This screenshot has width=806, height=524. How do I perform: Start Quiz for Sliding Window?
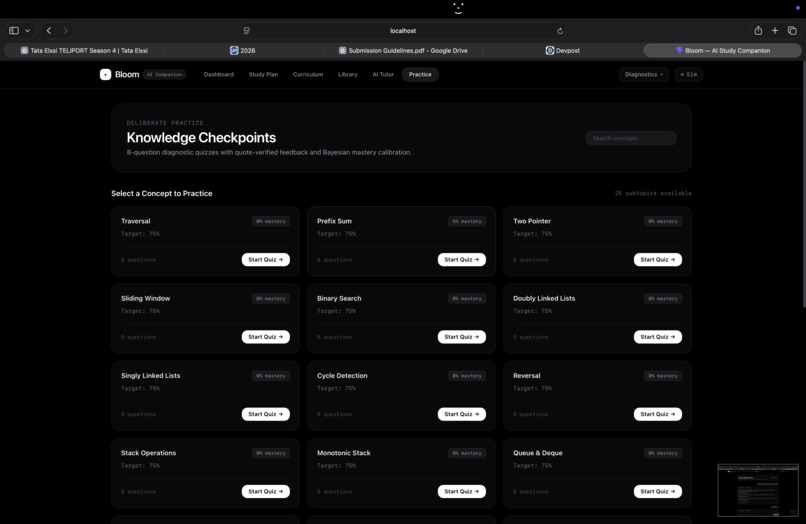coord(266,337)
